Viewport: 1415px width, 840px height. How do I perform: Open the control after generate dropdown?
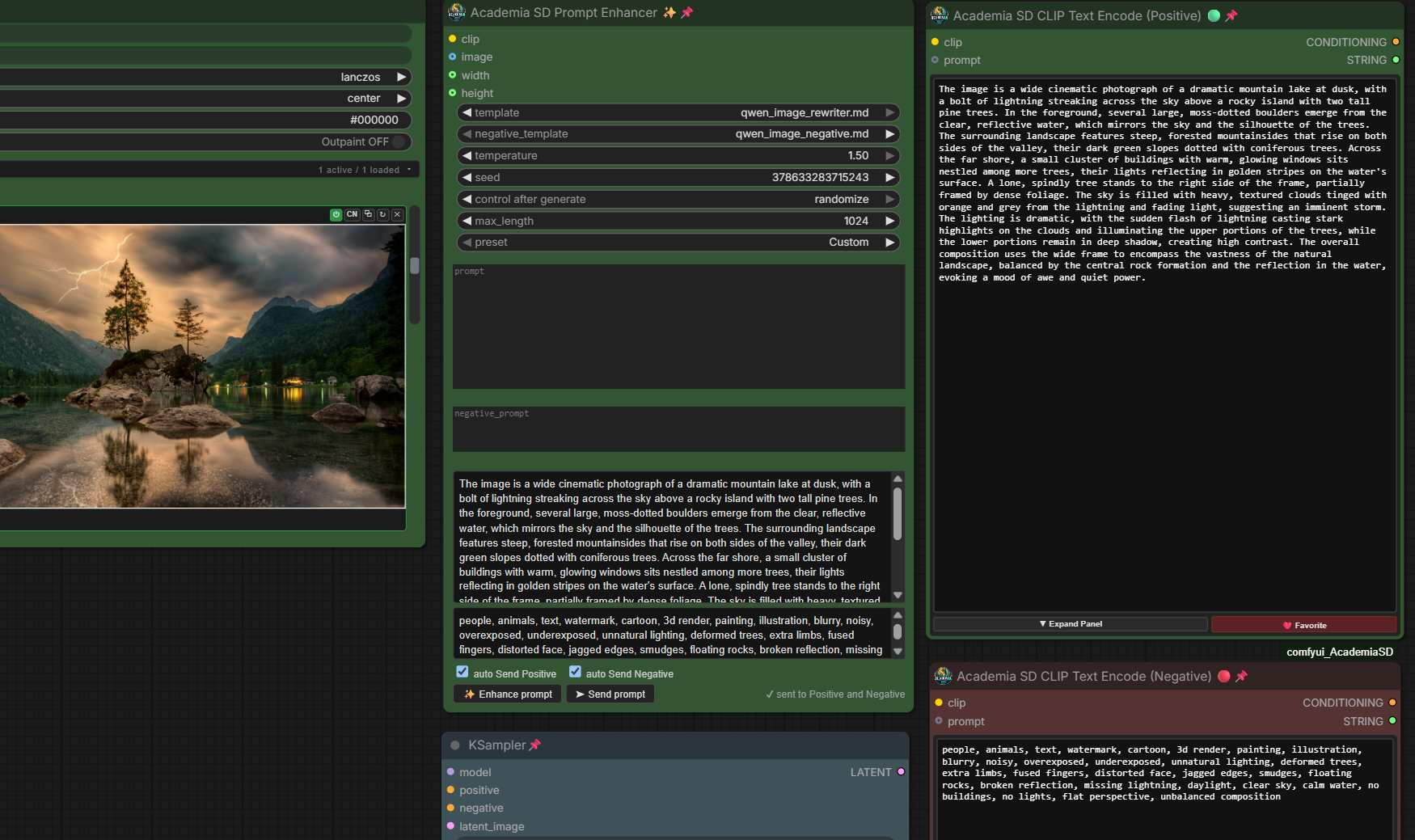678,199
